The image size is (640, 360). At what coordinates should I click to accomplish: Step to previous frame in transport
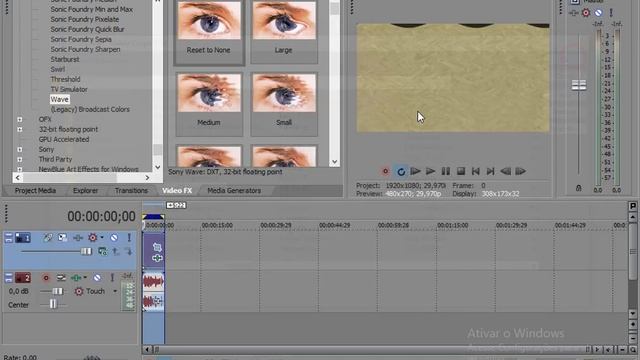tap(505, 171)
